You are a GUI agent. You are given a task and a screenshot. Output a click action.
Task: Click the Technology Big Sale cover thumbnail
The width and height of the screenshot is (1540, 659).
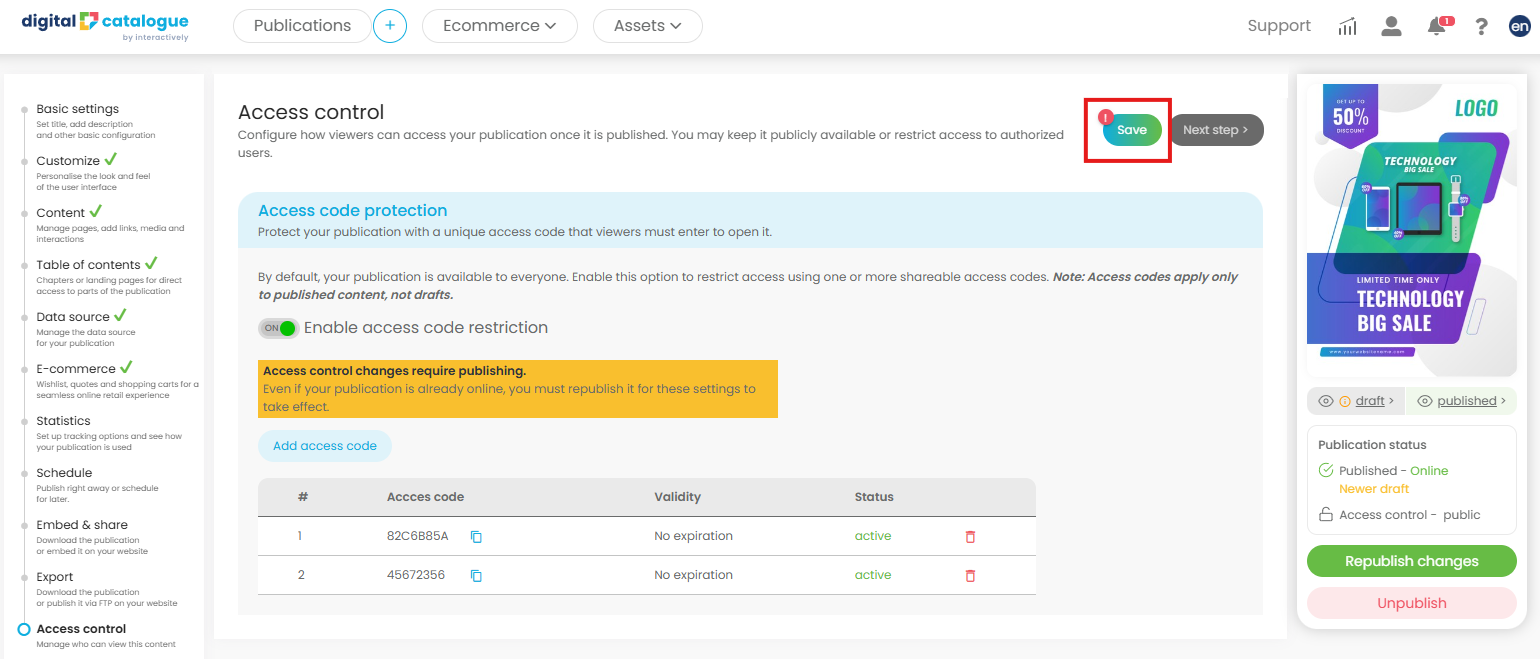tap(1411, 227)
